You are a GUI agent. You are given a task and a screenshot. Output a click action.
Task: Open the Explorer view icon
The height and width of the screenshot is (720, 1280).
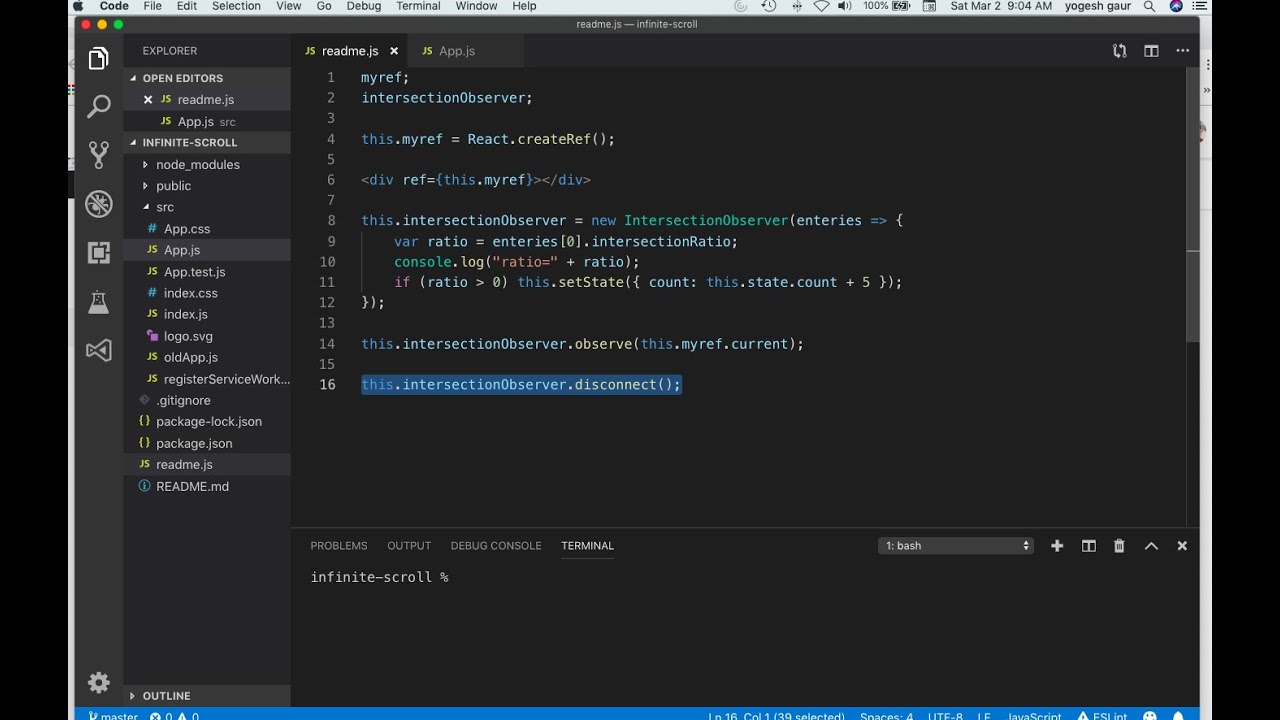(98, 60)
